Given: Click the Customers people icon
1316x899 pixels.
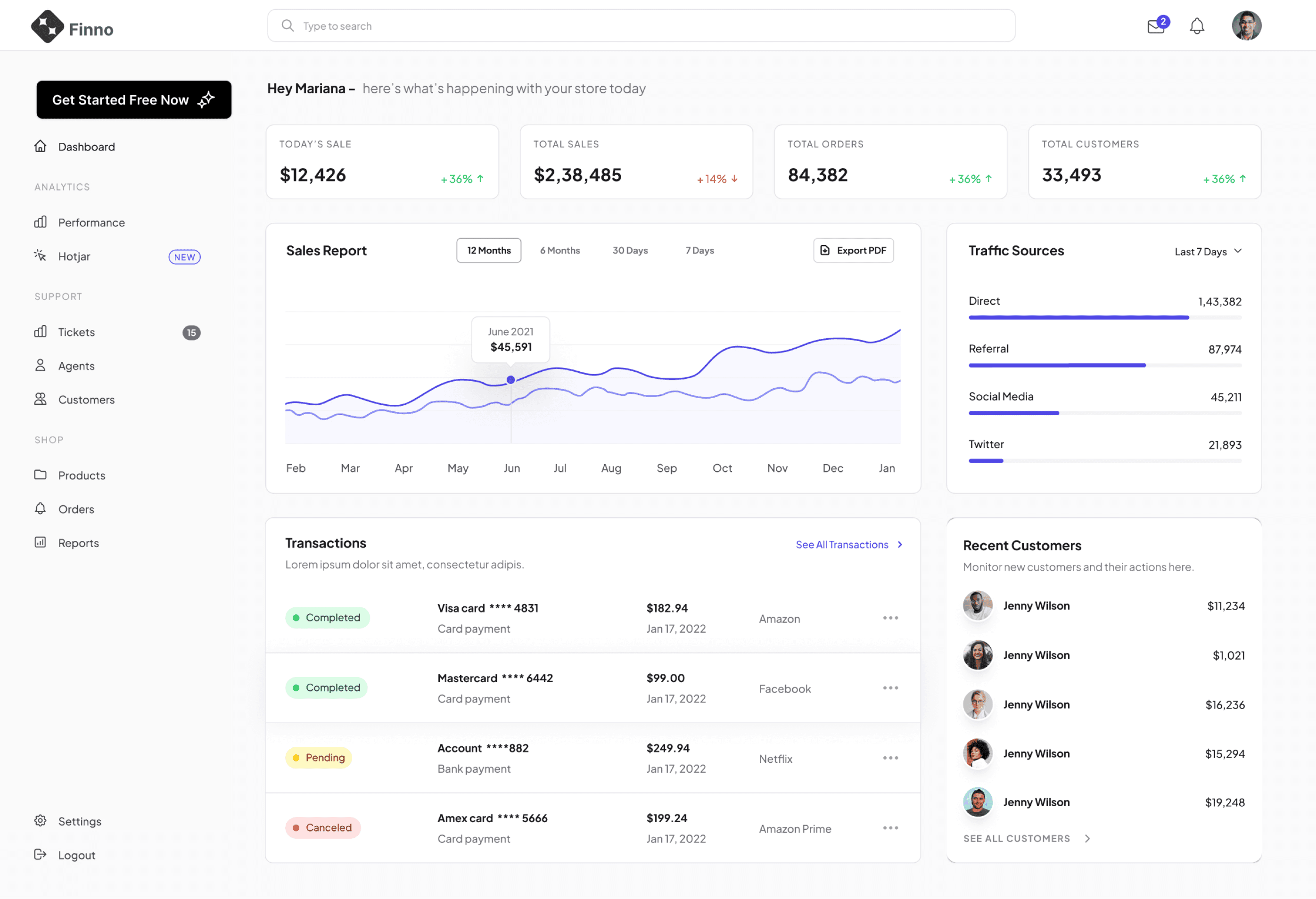Looking at the screenshot, I should pos(40,399).
